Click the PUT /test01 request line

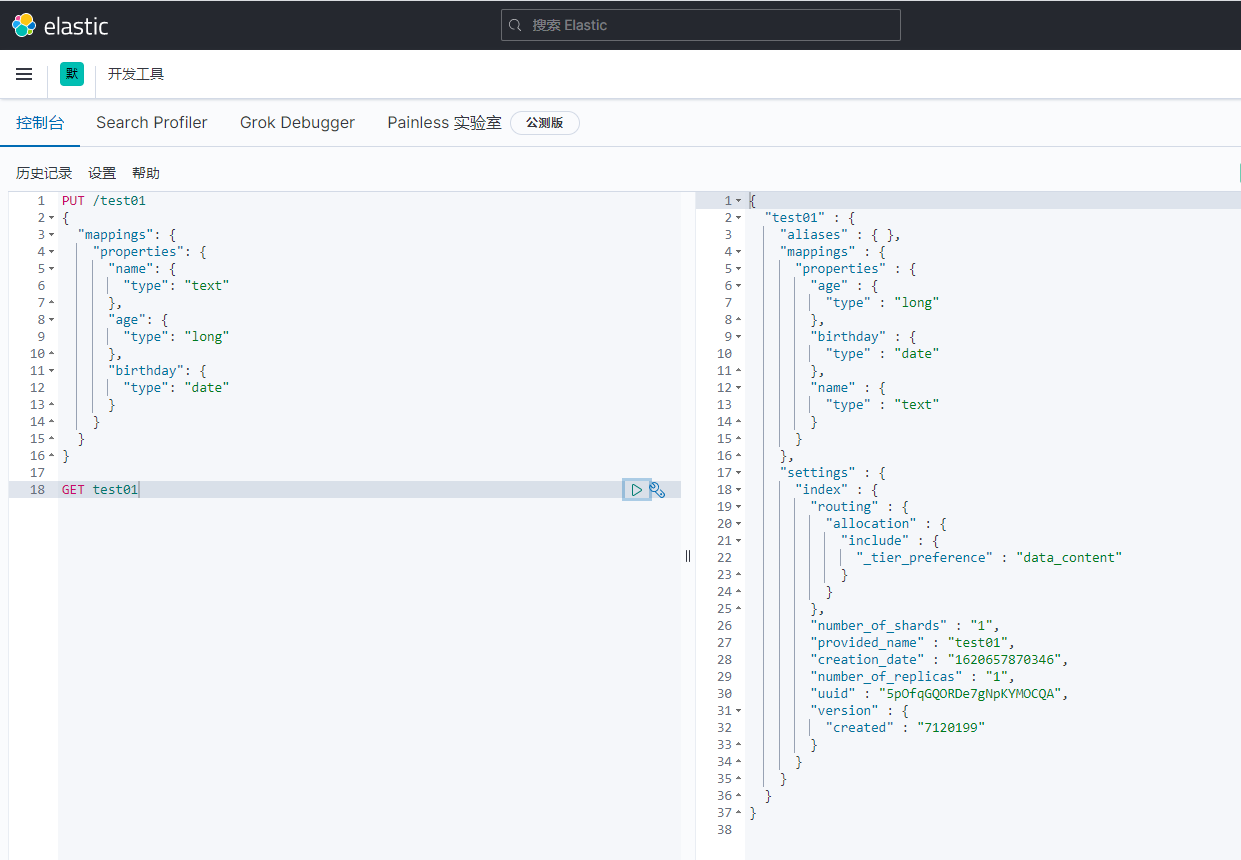coord(104,201)
